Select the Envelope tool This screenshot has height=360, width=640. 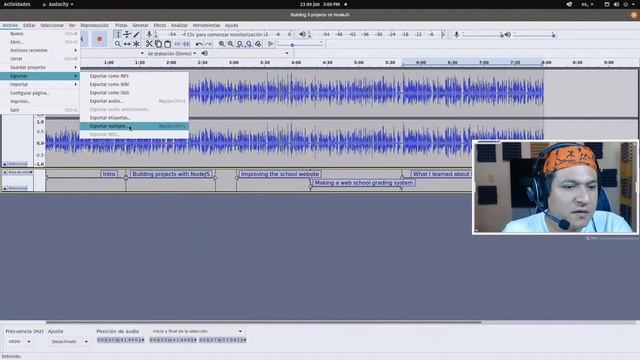127,34
